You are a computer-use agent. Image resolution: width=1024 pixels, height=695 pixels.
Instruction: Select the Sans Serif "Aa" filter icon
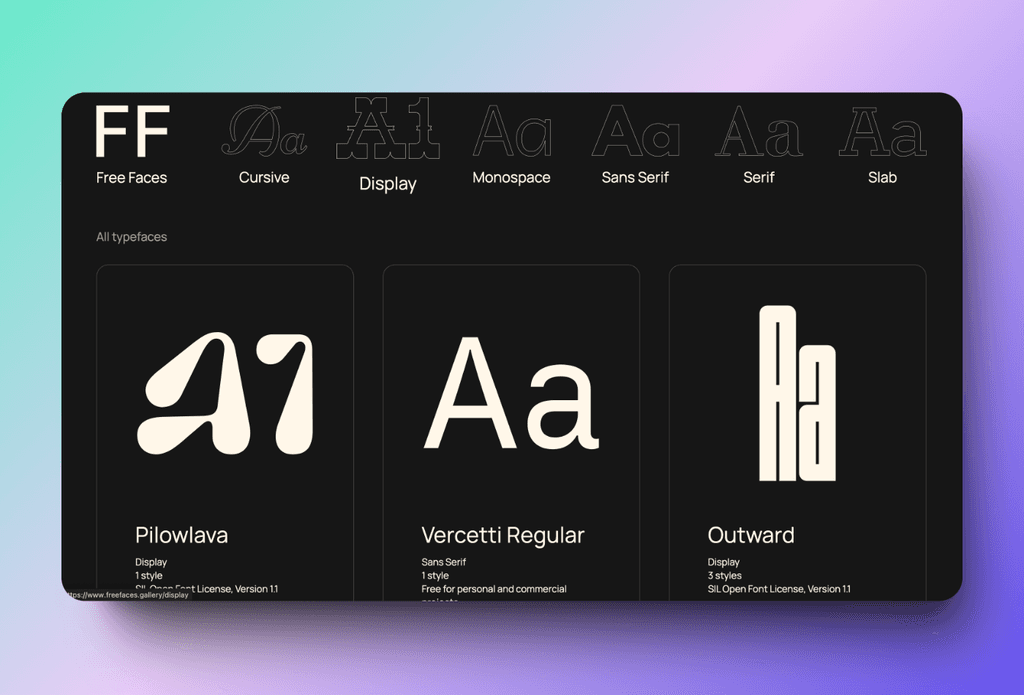pyautogui.click(x=635, y=132)
